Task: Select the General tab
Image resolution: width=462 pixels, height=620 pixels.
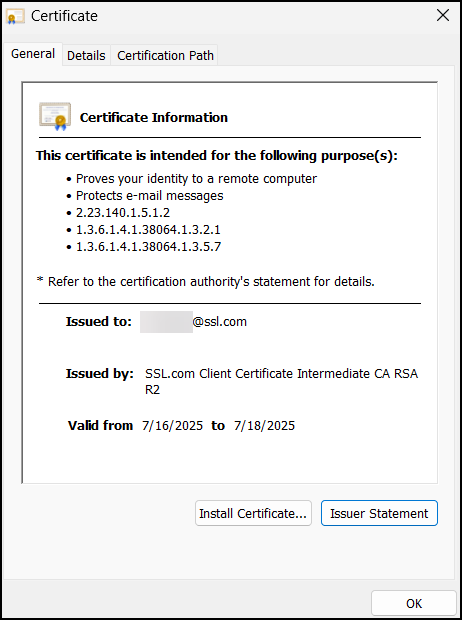Action: pyautogui.click(x=33, y=54)
